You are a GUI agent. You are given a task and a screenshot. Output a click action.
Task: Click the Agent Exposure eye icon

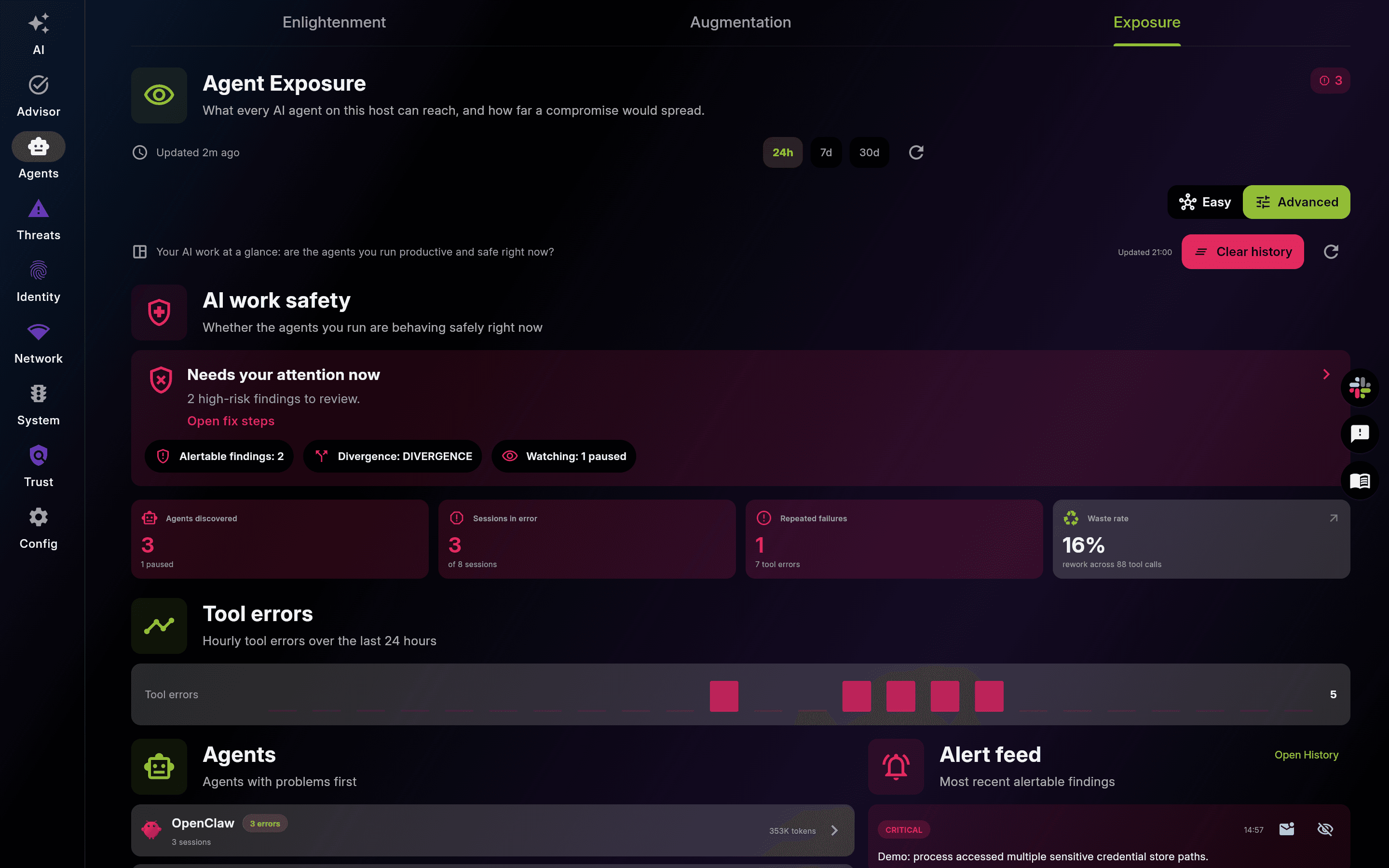pos(159,95)
